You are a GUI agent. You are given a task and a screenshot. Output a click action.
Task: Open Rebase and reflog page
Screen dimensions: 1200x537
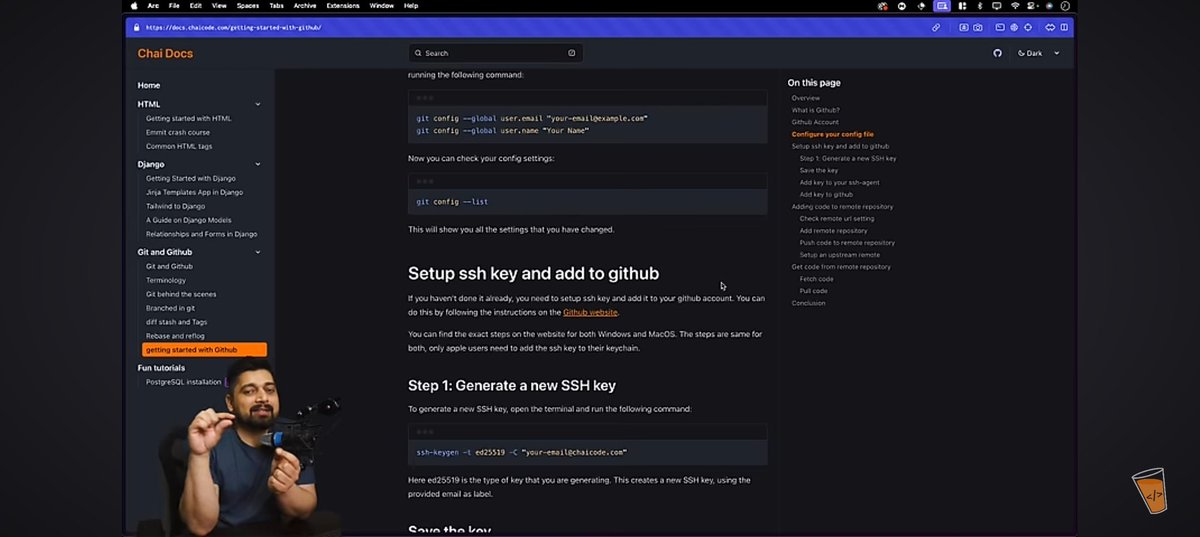pyautogui.click(x=175, y=336)
